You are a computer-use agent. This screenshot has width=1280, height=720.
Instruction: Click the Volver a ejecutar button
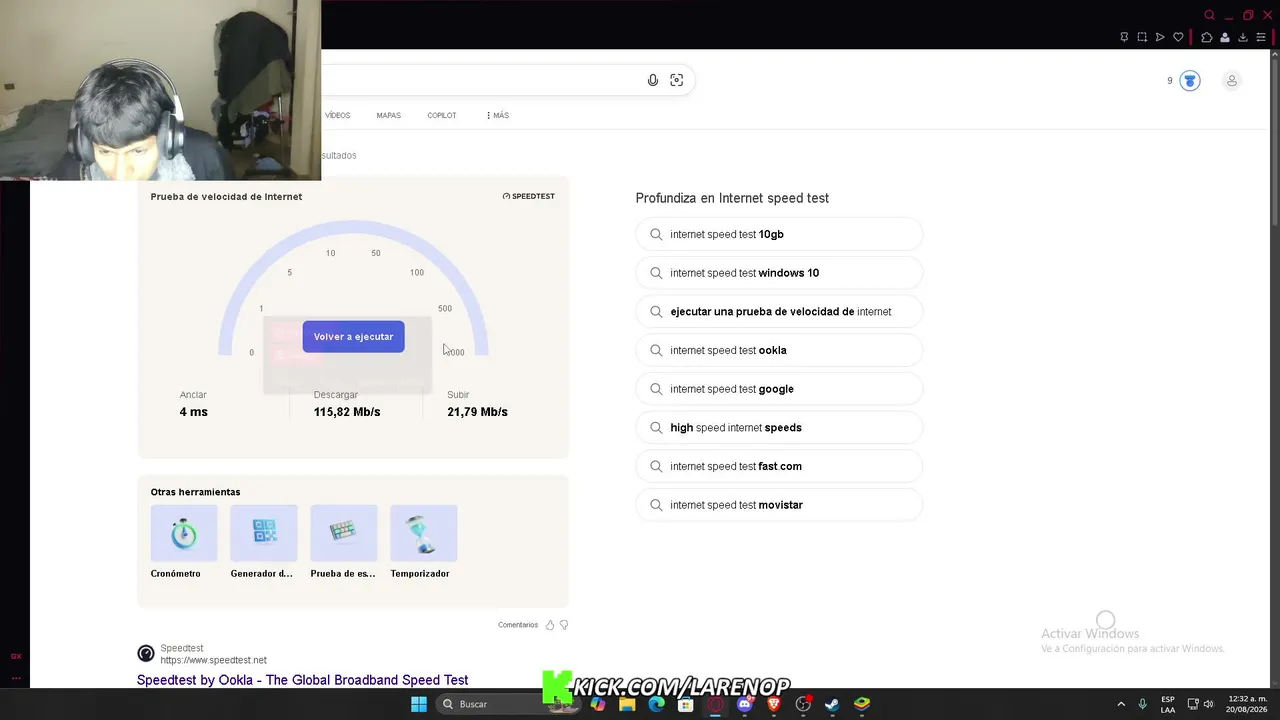[353, 337]
